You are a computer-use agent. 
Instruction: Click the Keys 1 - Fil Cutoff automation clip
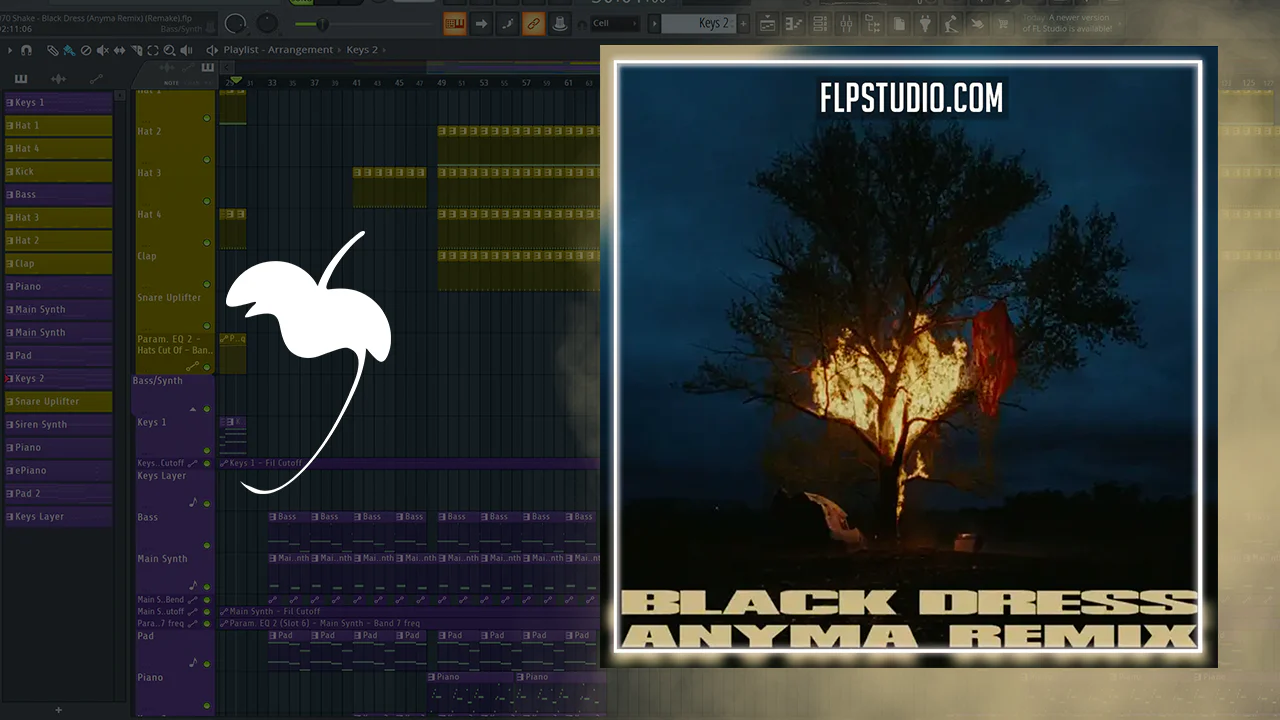(410, 463)
